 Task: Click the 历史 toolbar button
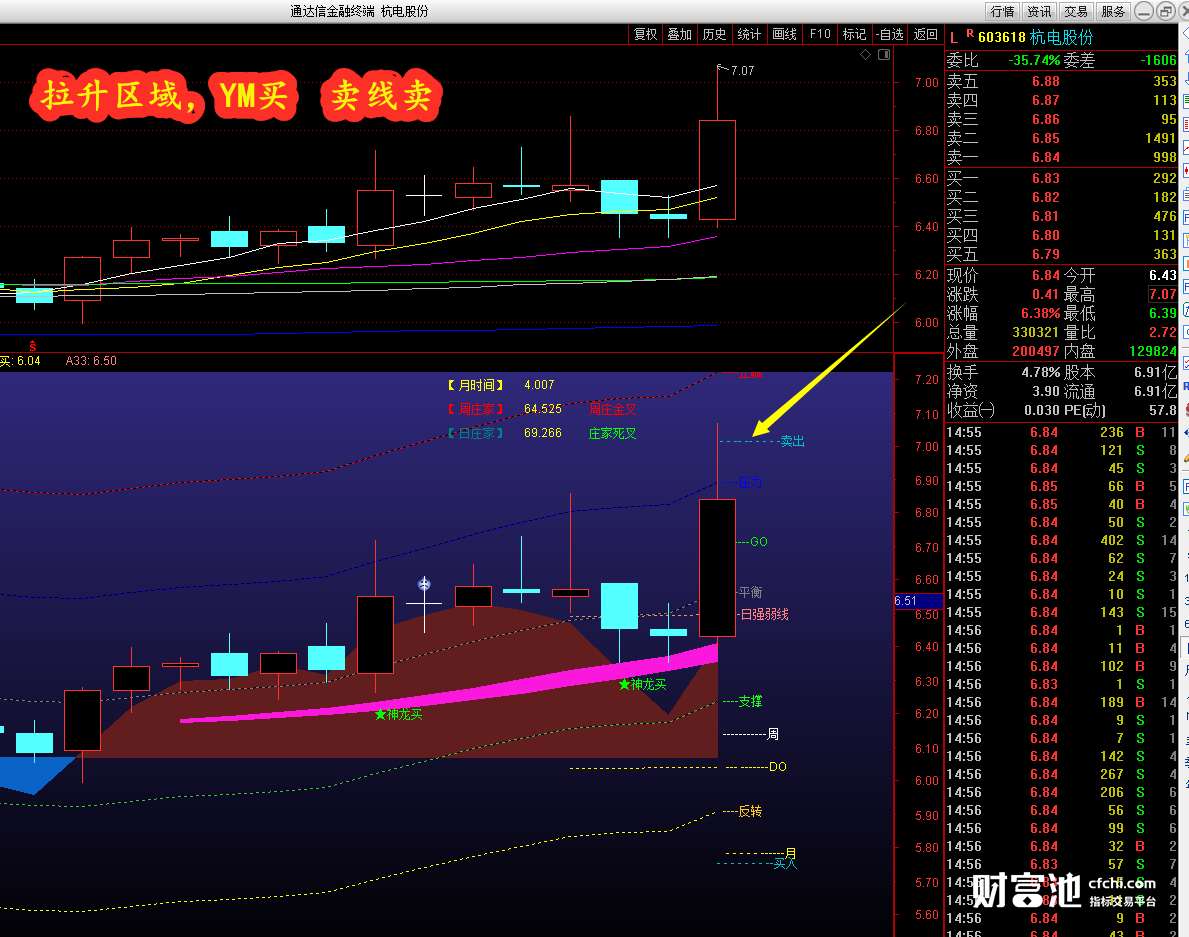pos(714,34)
